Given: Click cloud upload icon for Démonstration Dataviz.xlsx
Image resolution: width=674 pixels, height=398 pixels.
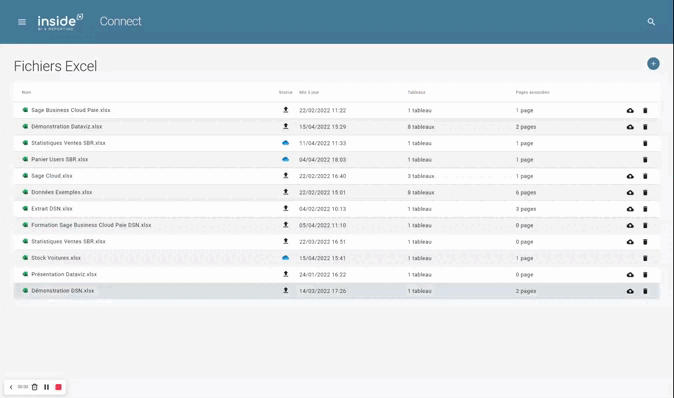Looking at the screenshot, I should point(630,127).
